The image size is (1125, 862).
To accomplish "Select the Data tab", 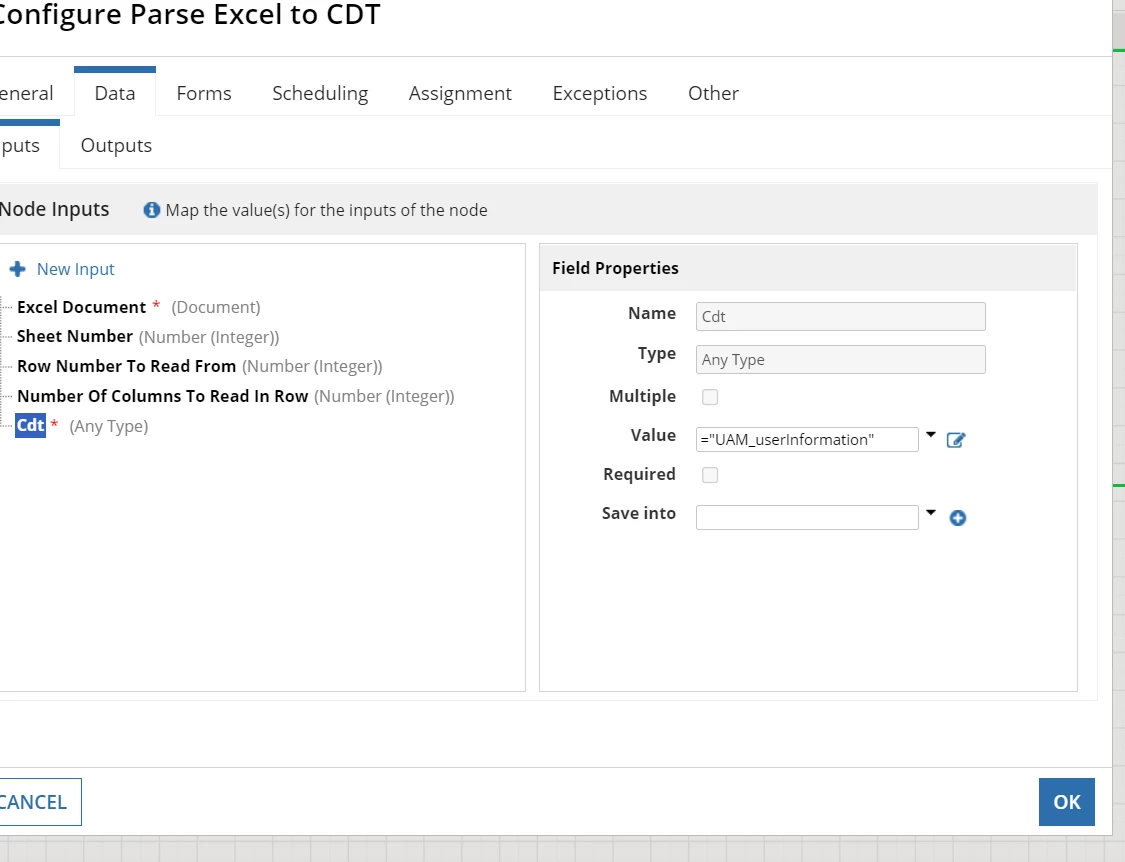I will click(x=115, y=93).
